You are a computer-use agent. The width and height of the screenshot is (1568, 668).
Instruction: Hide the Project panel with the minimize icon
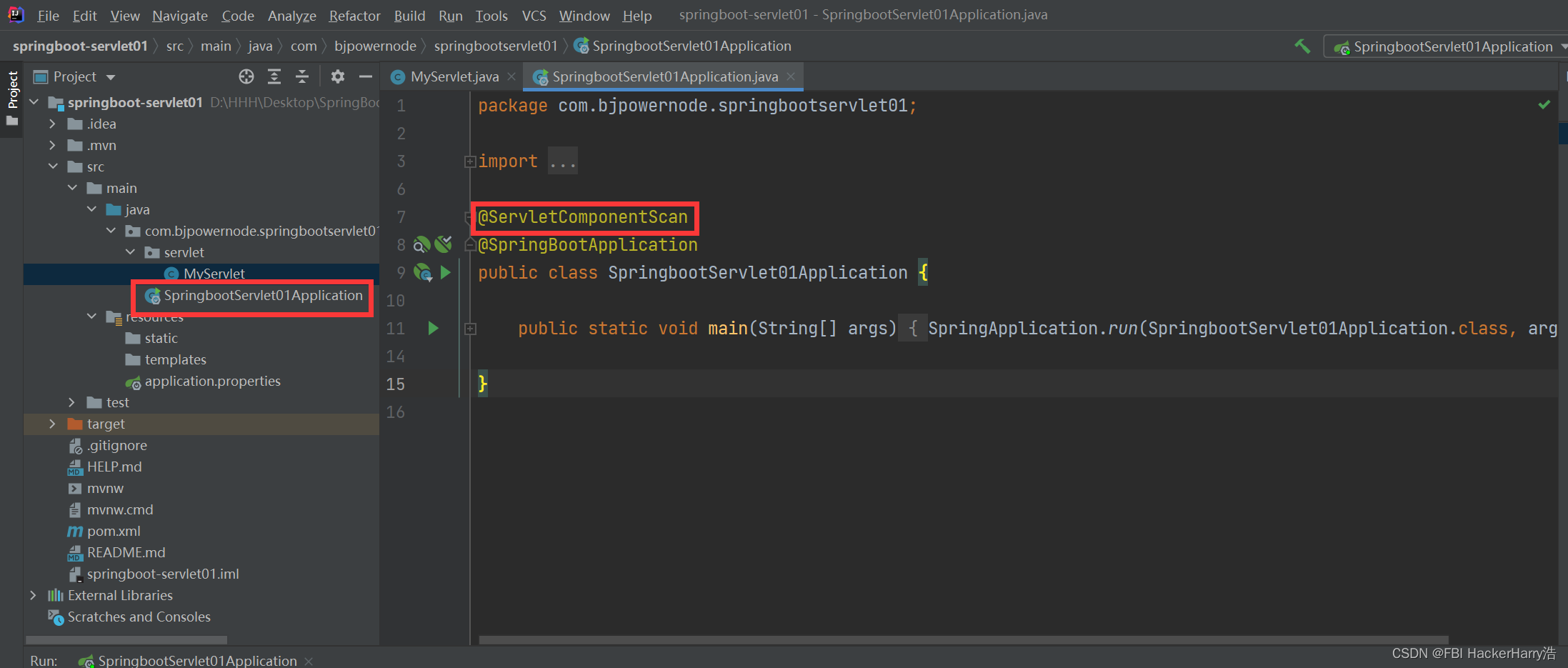click(x=366, y=76)
